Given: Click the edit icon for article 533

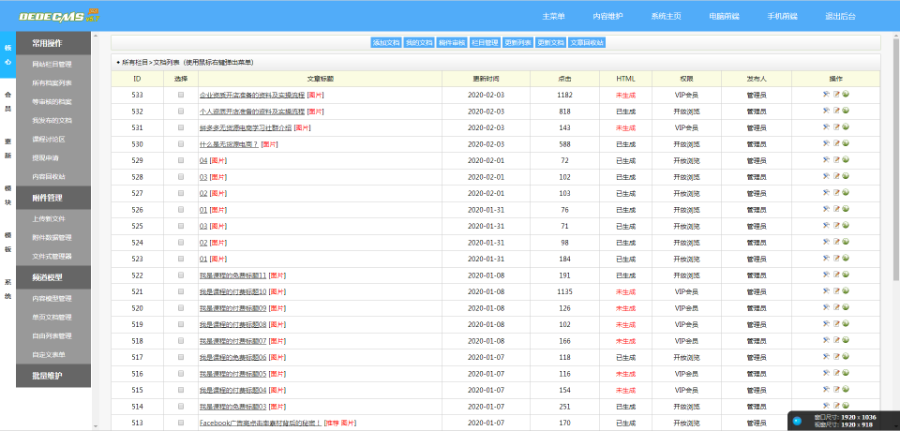Looking at the screenshot, I should tap(836, 95).
